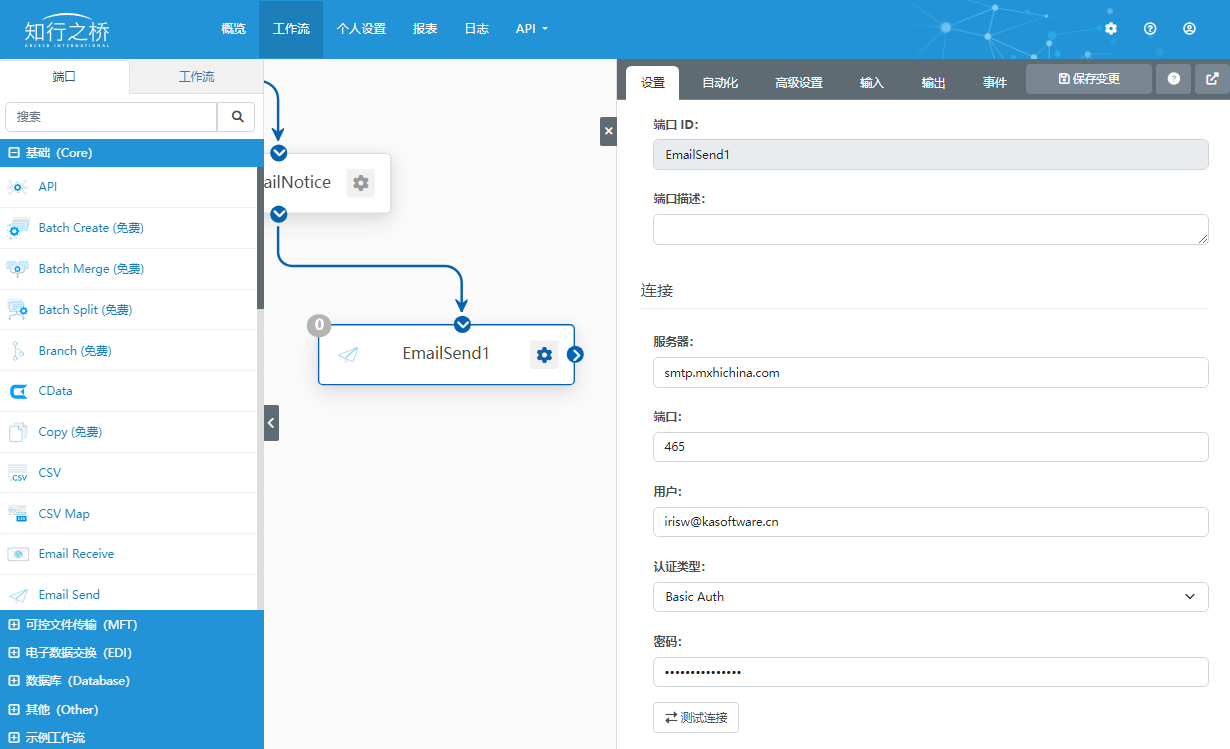
Task: Click the 测试连接 button
Action: [696, 718]
